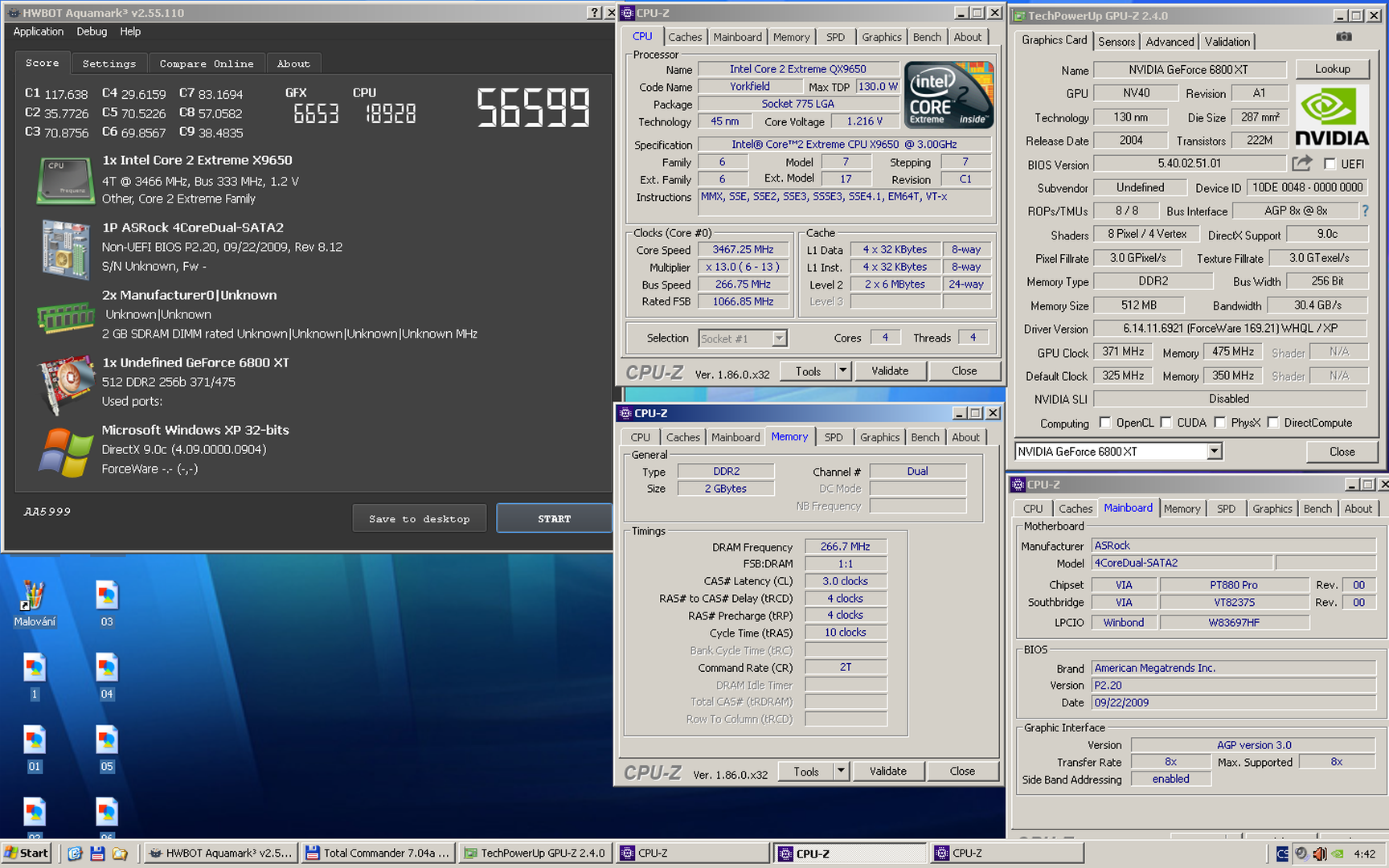Click the DRAM Frequency 266.7 MHz value

click(846, 547)
